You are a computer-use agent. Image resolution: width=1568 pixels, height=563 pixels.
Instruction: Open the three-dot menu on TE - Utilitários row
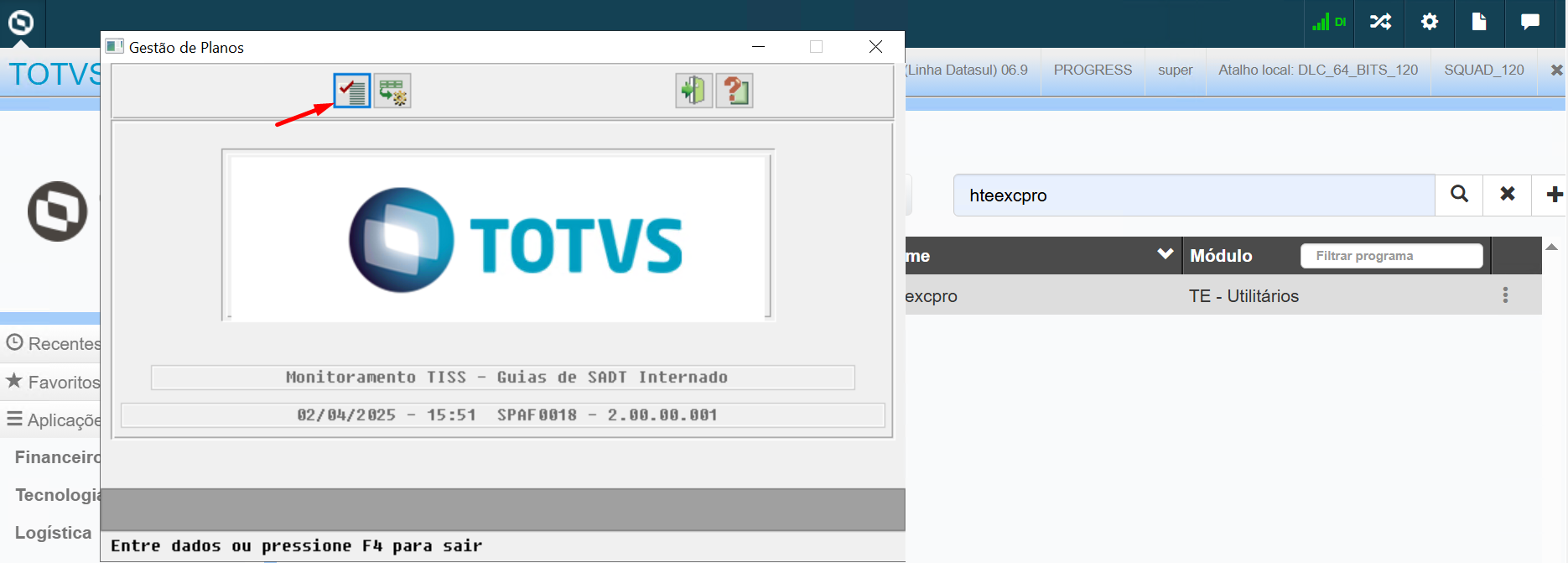(x=1505, y=295)
